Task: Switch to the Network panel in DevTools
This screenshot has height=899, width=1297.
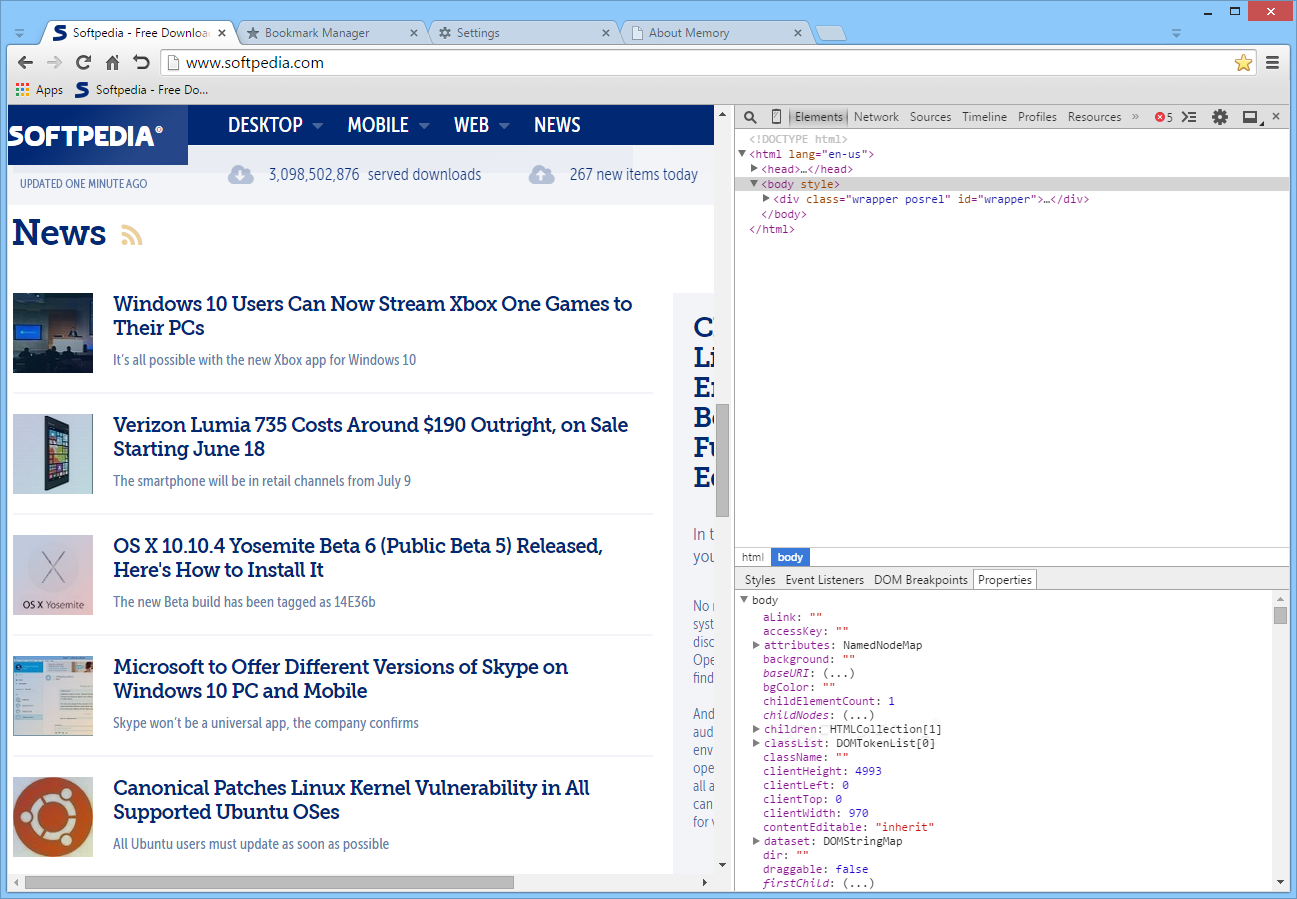Action: pos(876,117)
